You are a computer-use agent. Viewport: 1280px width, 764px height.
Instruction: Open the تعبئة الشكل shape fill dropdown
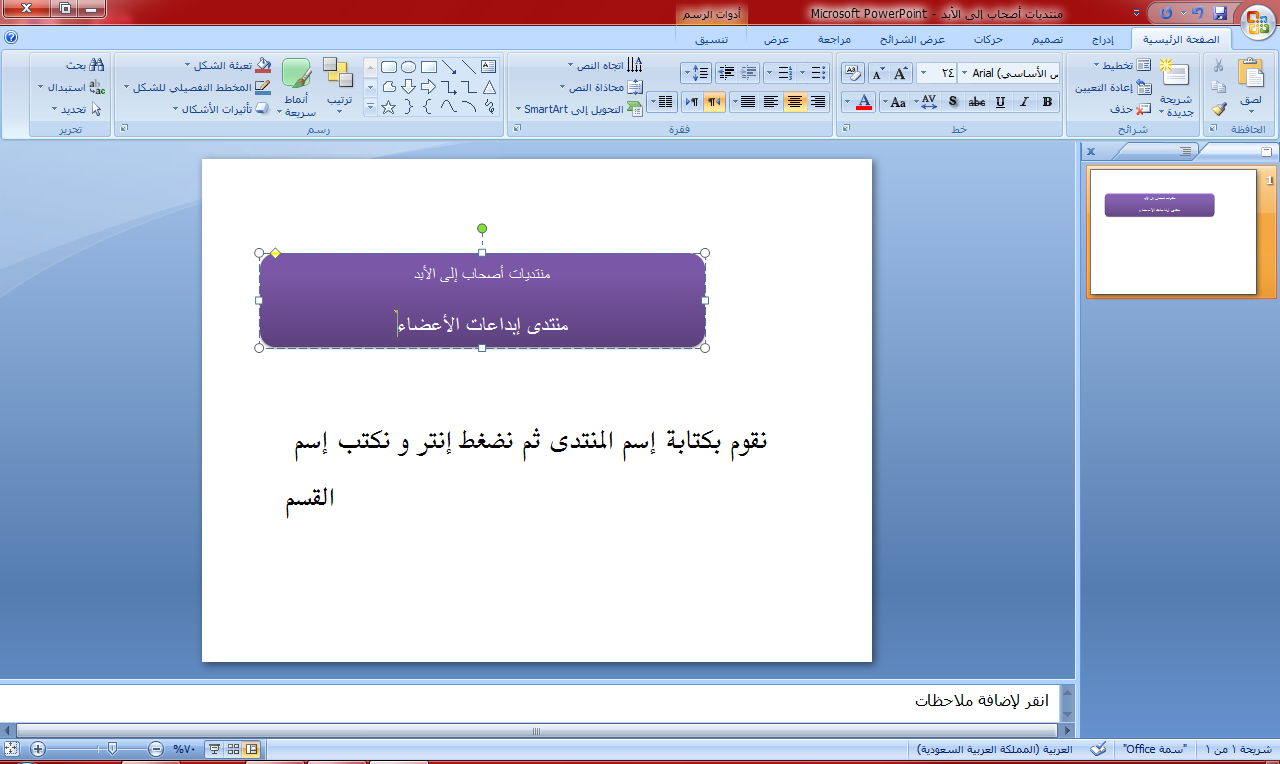(x=228, y=65)
